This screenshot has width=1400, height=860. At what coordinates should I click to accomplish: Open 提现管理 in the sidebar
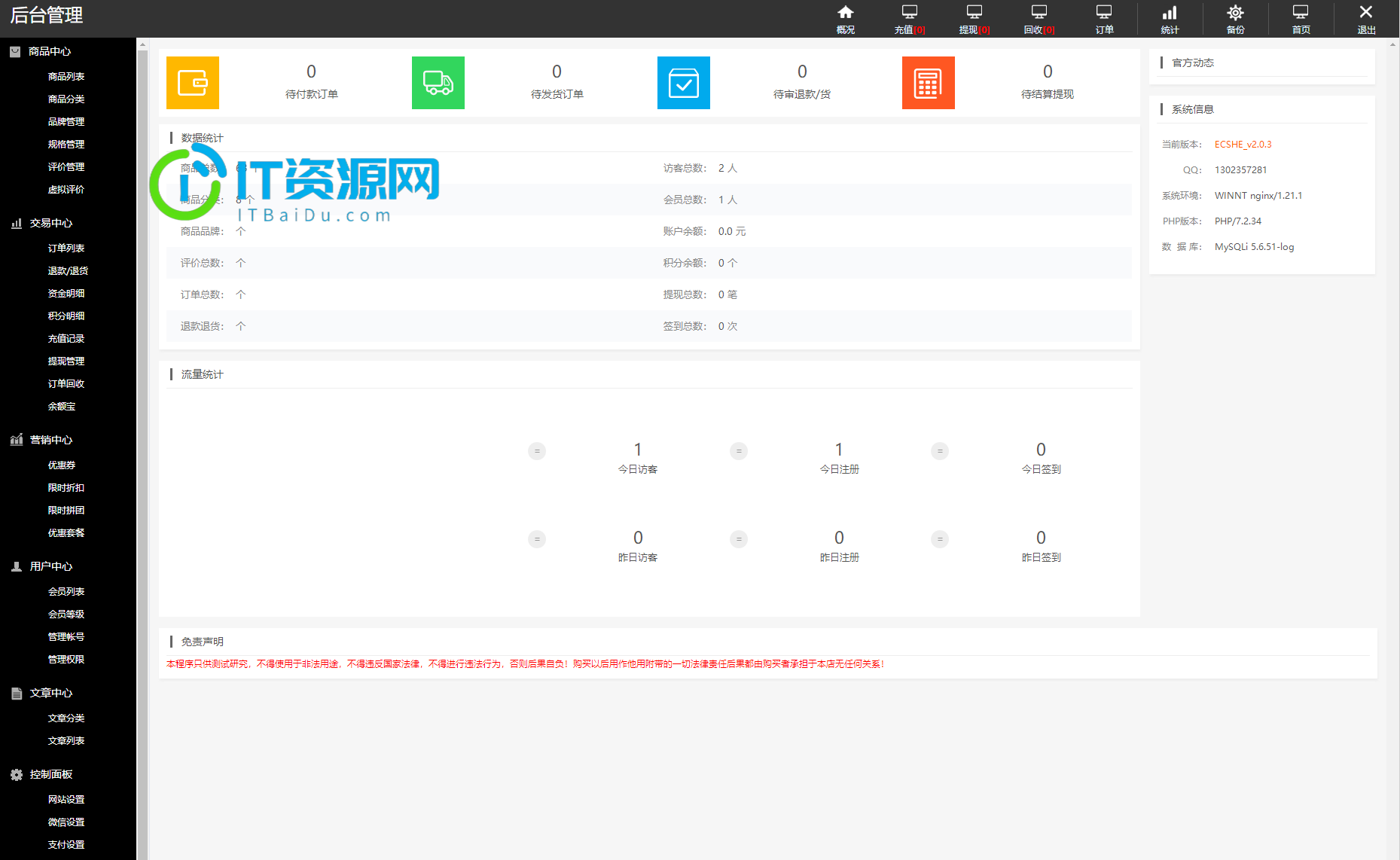66,361
